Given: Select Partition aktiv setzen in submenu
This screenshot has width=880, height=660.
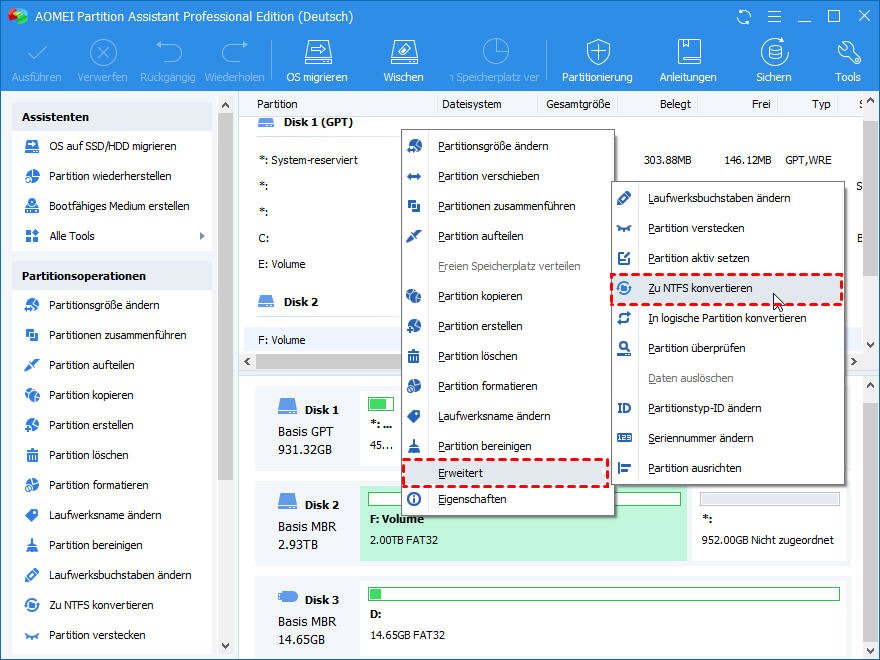Looking at the screenshot, I should pyautogui.click(x=727, y=258).
